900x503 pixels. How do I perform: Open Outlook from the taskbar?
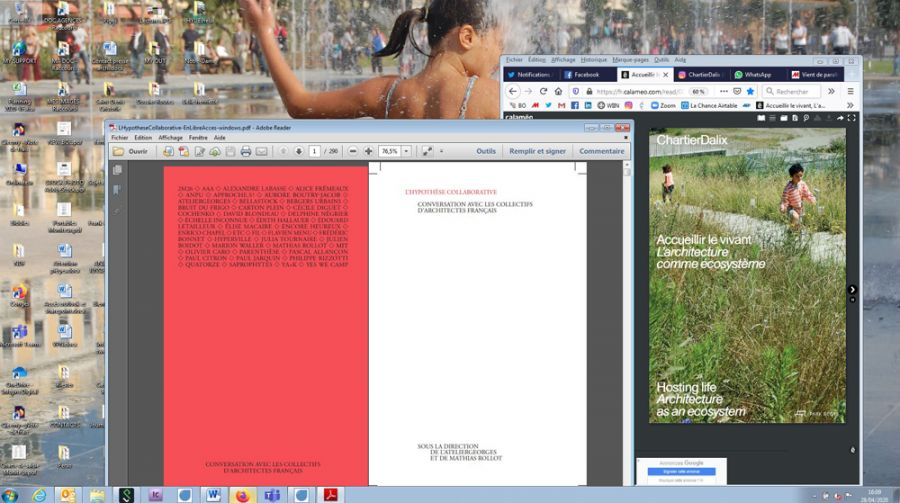(68, 494)
